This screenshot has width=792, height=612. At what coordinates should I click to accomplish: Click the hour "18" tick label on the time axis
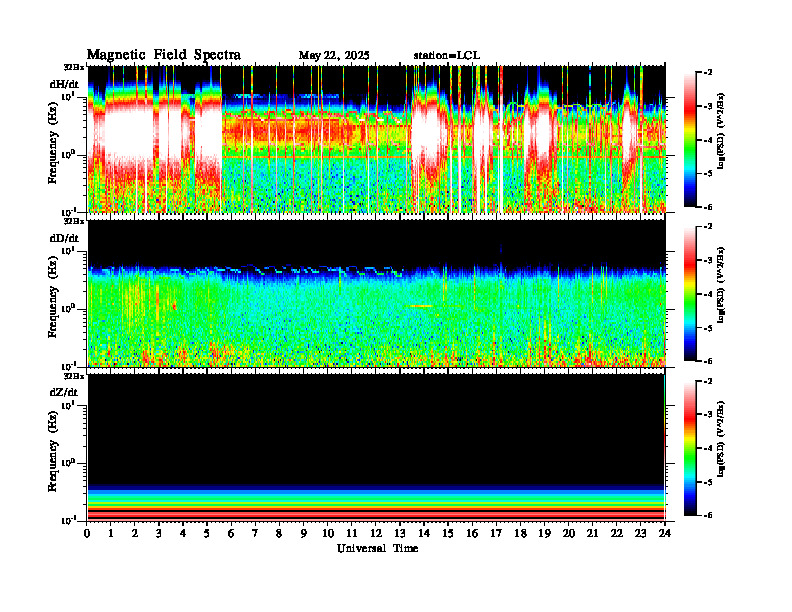tap(521, 533)
